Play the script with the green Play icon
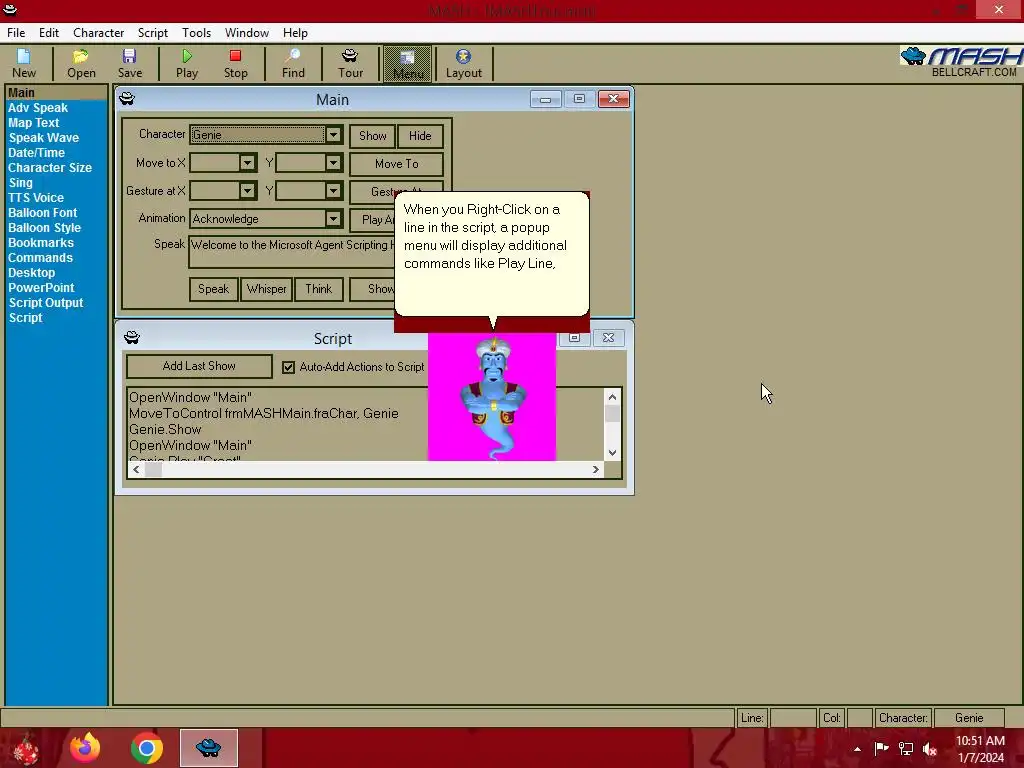 (187, 63)
